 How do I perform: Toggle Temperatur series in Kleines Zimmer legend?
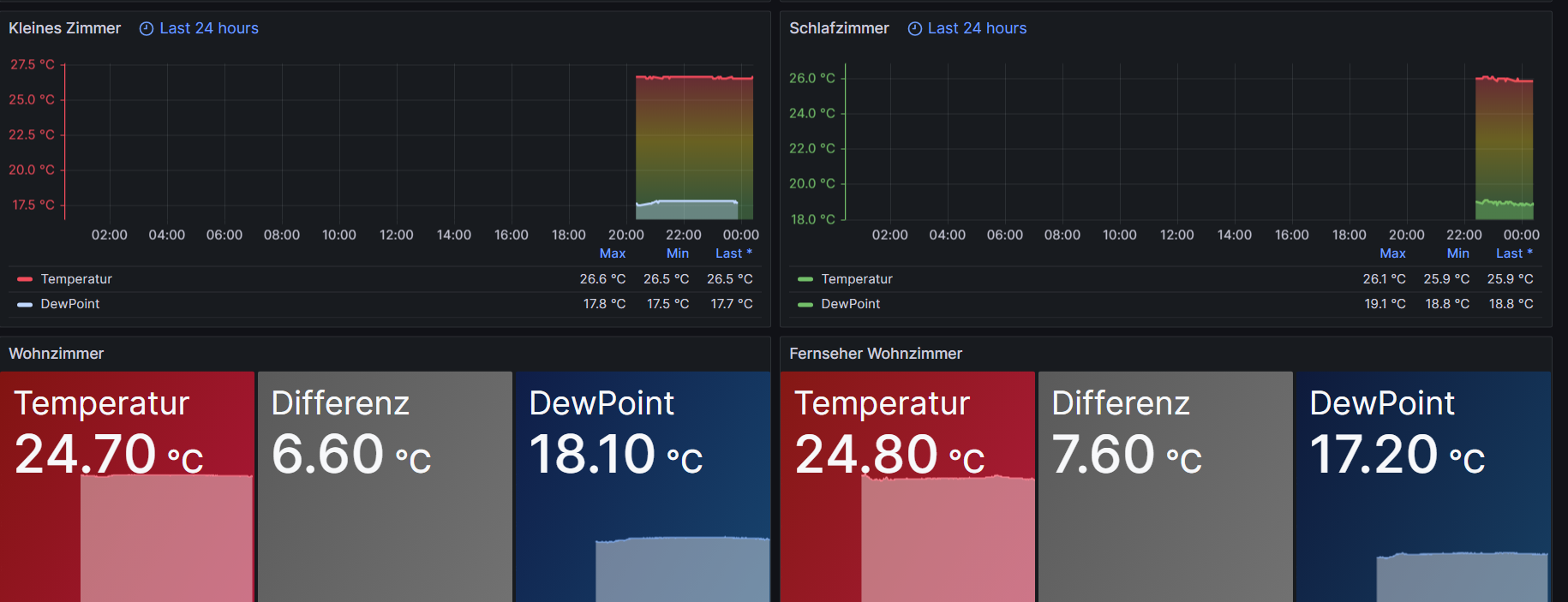point(76,279)
